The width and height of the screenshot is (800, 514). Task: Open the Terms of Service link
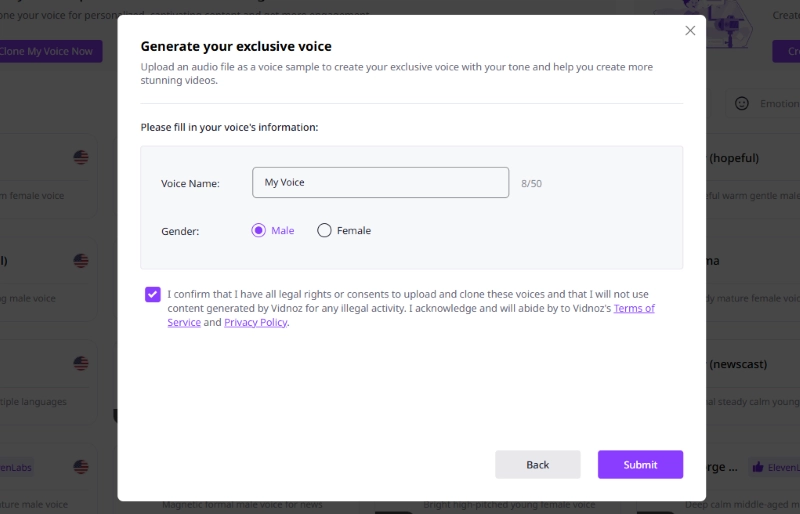634,308
